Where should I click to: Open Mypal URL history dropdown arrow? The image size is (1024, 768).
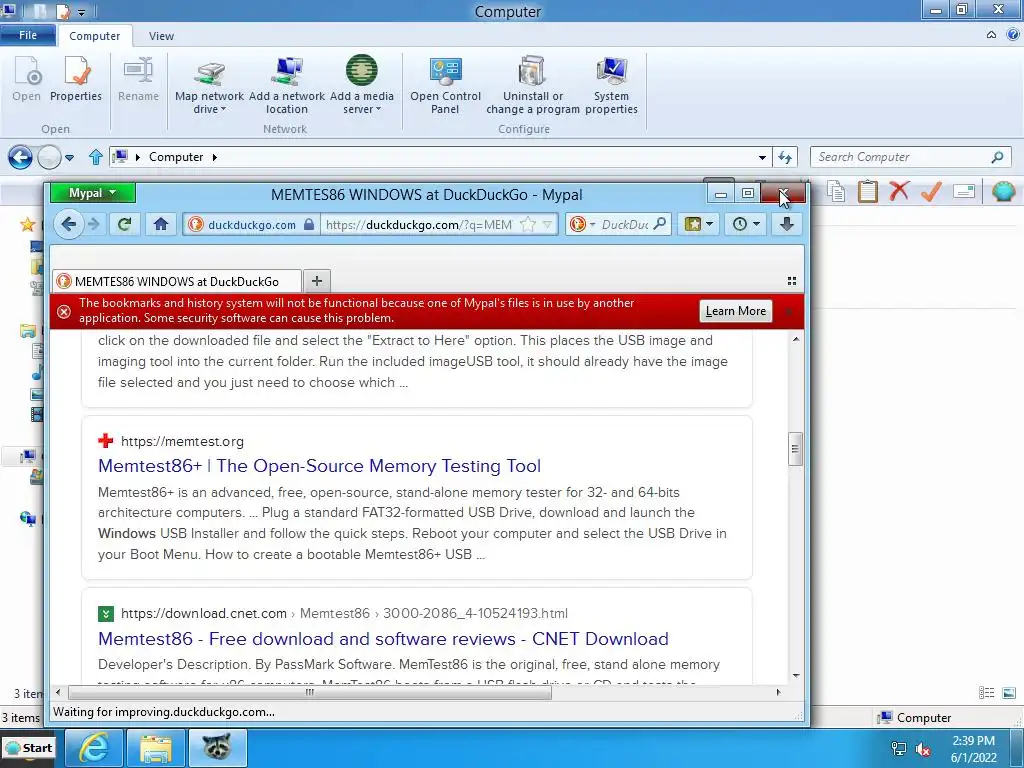pos(549,225)
